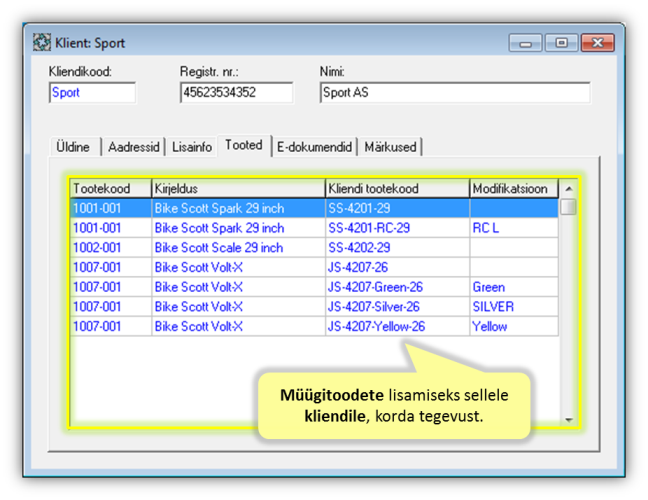Close the Klient: Sport window

pyautogui.click(x=597, y=43)
